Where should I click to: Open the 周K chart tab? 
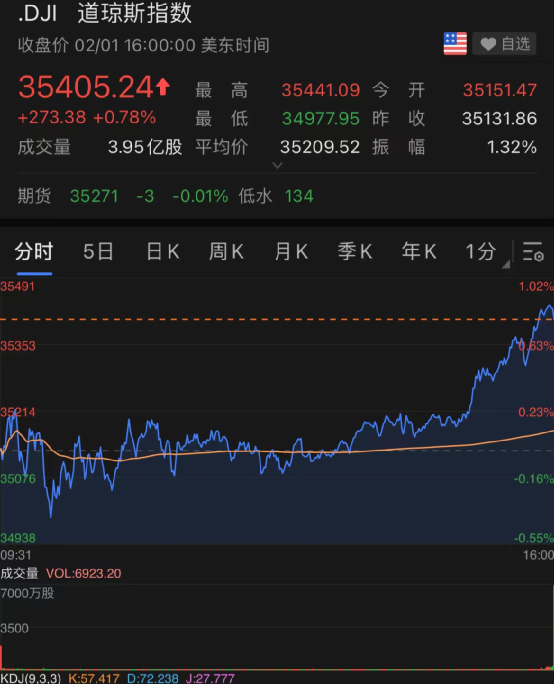226,252
